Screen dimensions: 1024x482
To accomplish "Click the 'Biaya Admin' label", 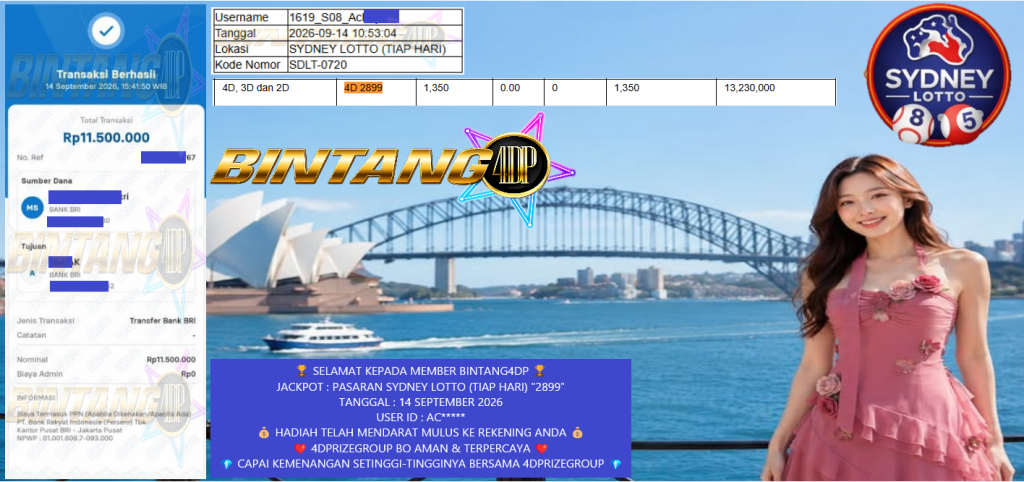I will click(x=40, y=374).
